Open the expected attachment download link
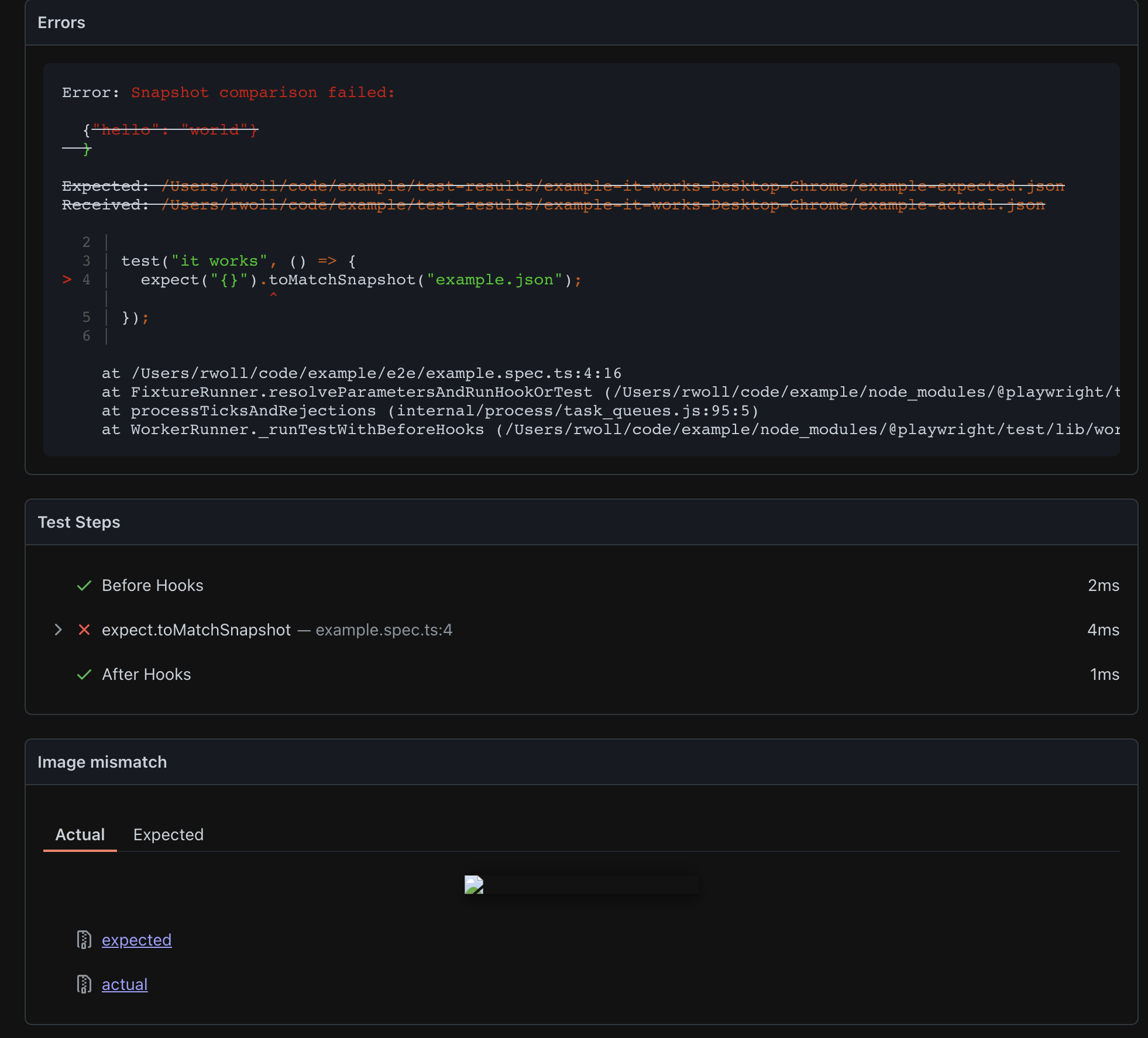The height and width of the screenshot is (1038, 1148). click(x=137, y=940)
